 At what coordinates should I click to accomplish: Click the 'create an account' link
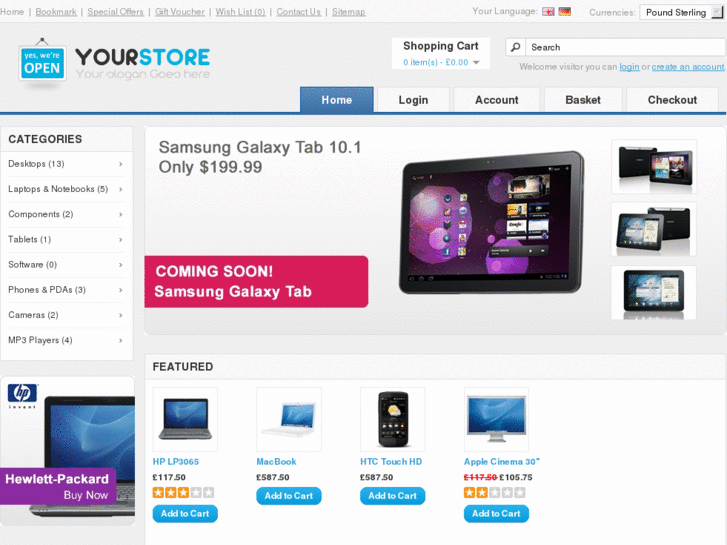click(x=688, y=67)
